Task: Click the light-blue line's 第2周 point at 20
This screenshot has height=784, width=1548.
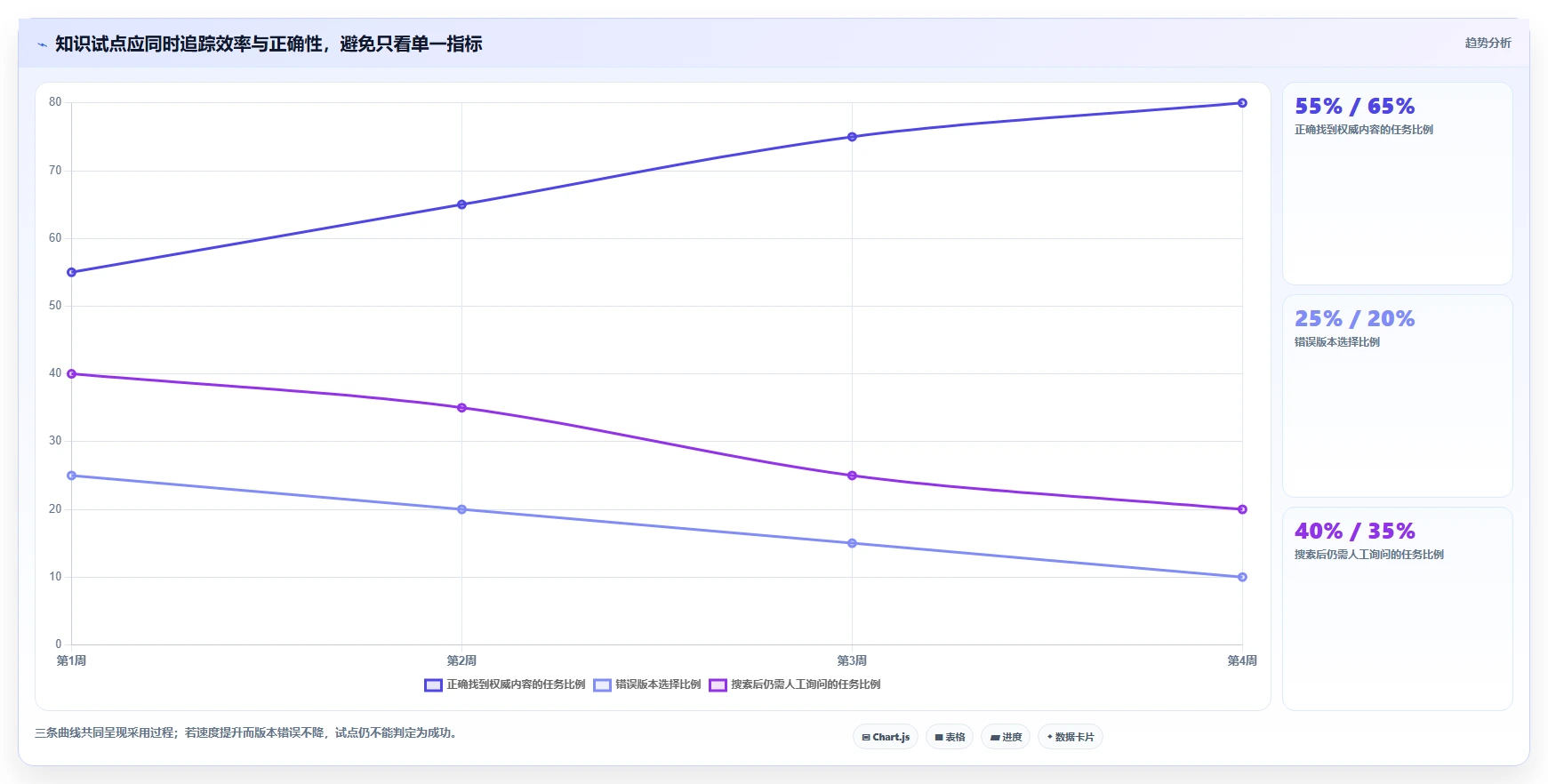Action: [461, 509]
